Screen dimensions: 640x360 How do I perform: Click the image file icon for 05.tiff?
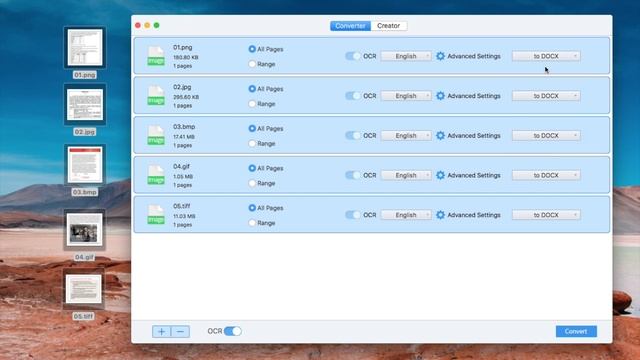click(156, 214)
